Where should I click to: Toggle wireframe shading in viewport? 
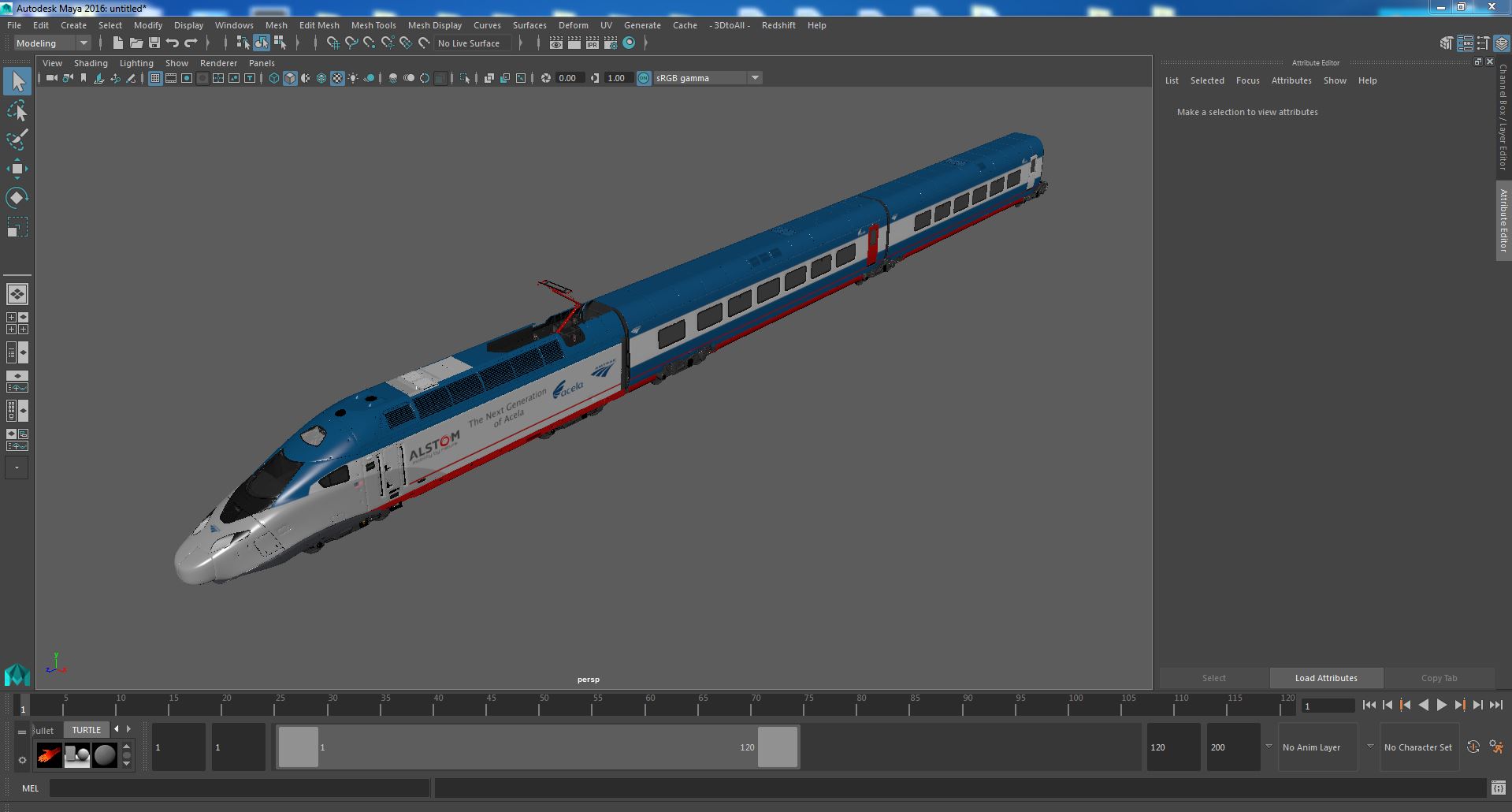pos(274,78)
